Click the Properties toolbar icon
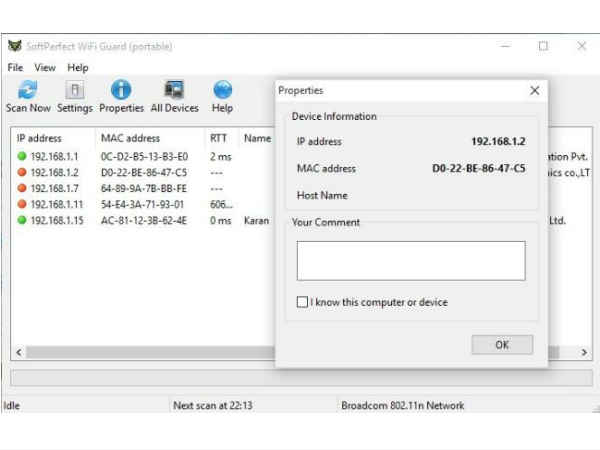600x450 pixels. (x=121, y=90)
